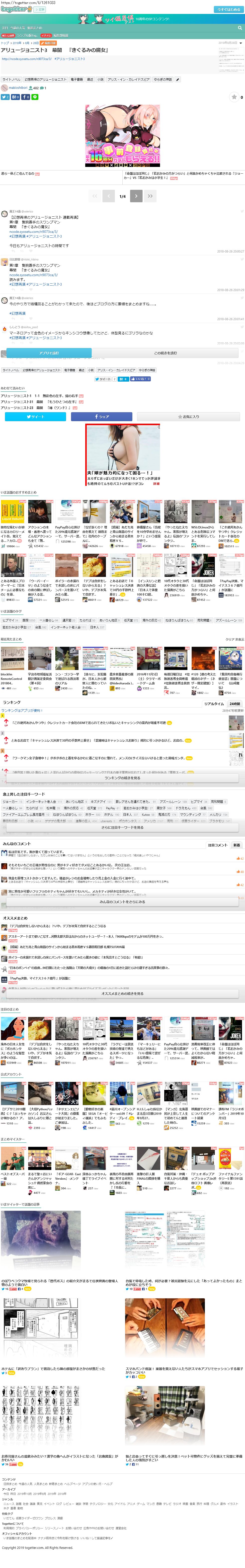The height and width of the screenshot is (1568, 245).
Task: Go to next page right arrow
Action: pos(137,196)
